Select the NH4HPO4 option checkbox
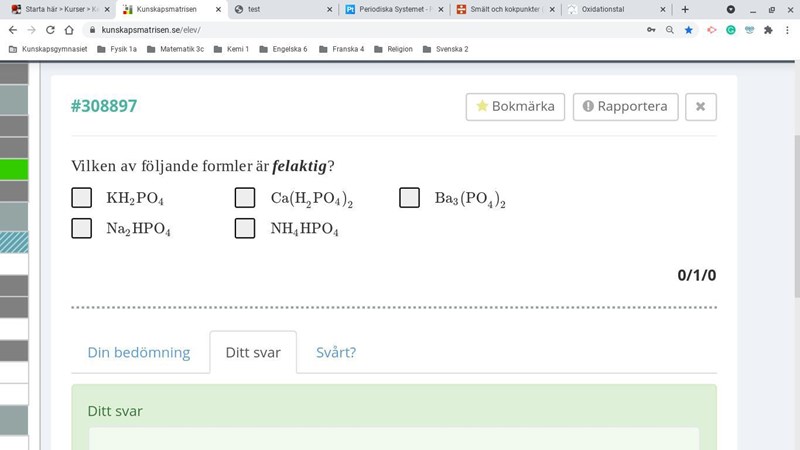 [245, 229]
